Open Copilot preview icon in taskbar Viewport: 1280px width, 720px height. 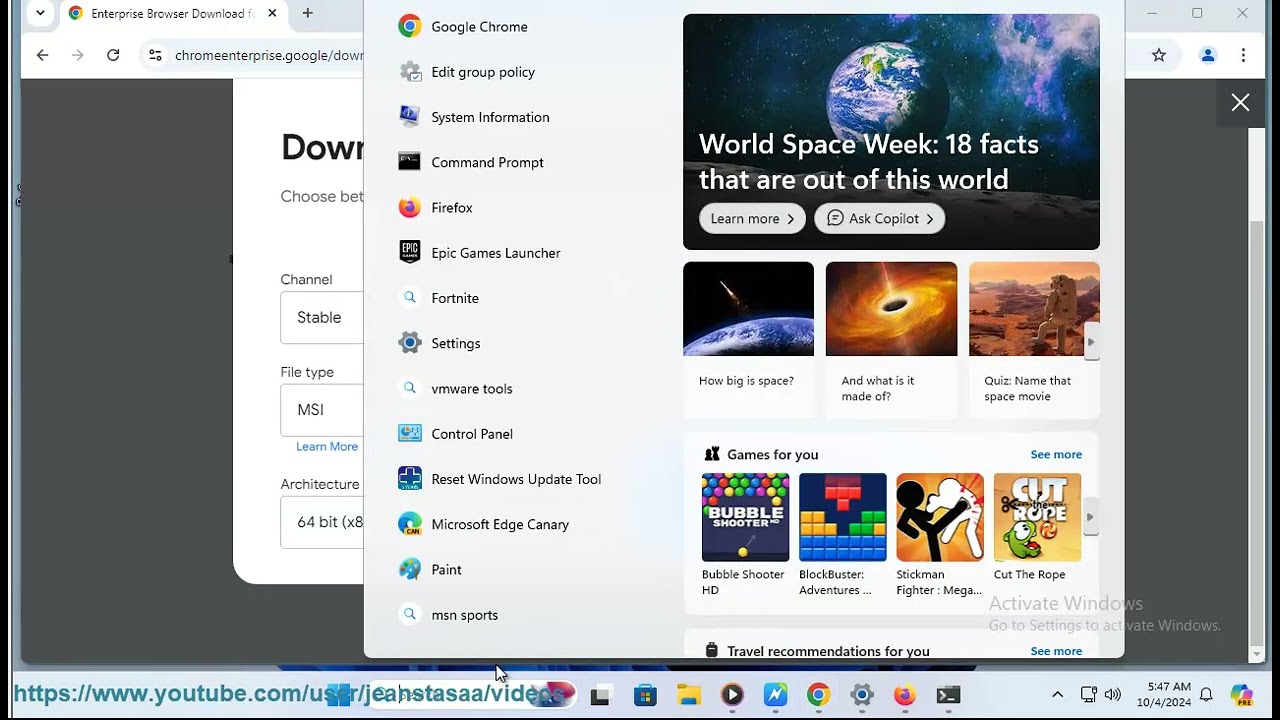(1242, 695)
